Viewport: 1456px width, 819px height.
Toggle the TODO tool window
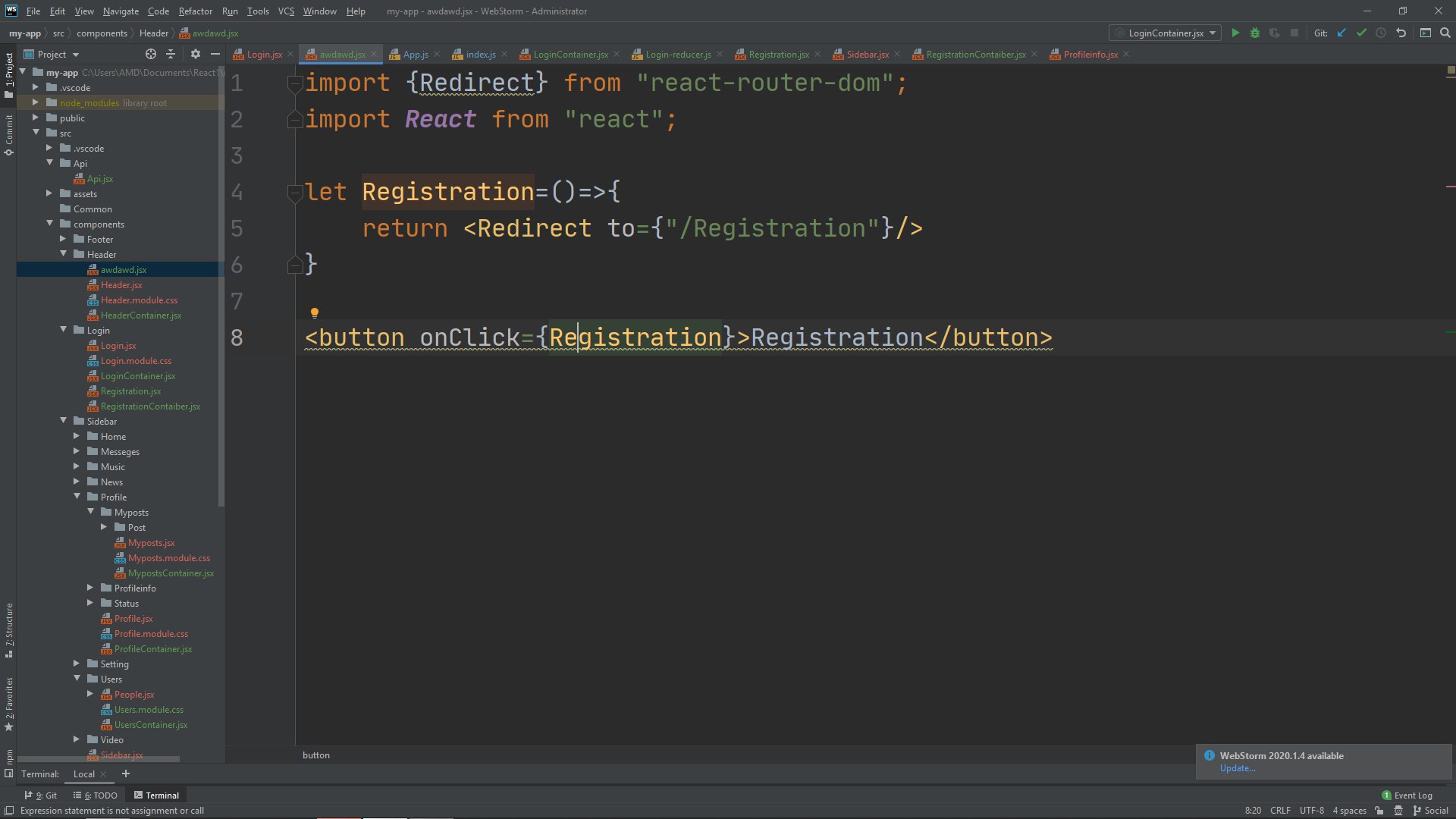(x=96, y=795)
